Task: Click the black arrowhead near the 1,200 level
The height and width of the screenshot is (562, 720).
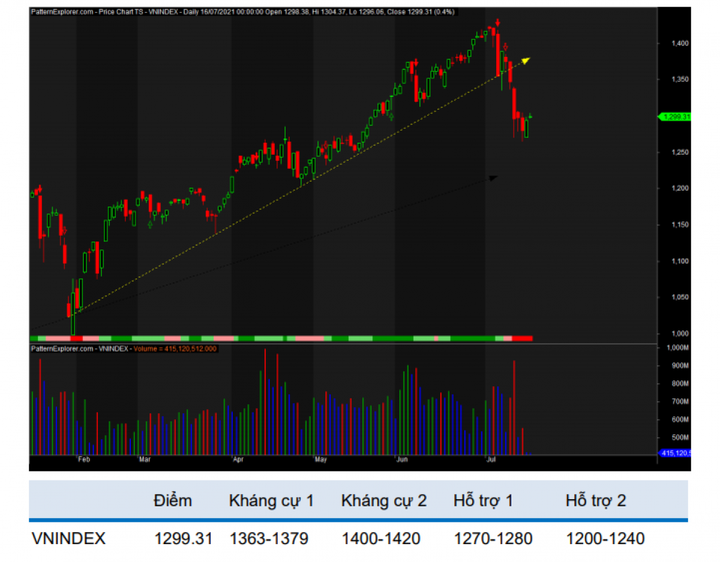Action: 492,178
